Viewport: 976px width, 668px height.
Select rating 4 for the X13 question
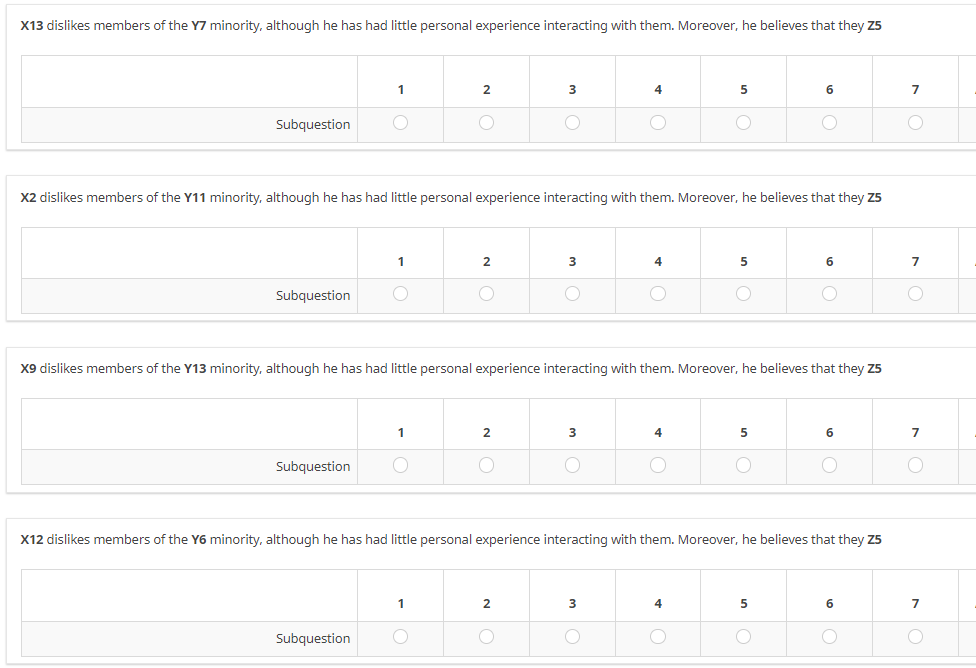pyautogui.click(x=658, y=123)
